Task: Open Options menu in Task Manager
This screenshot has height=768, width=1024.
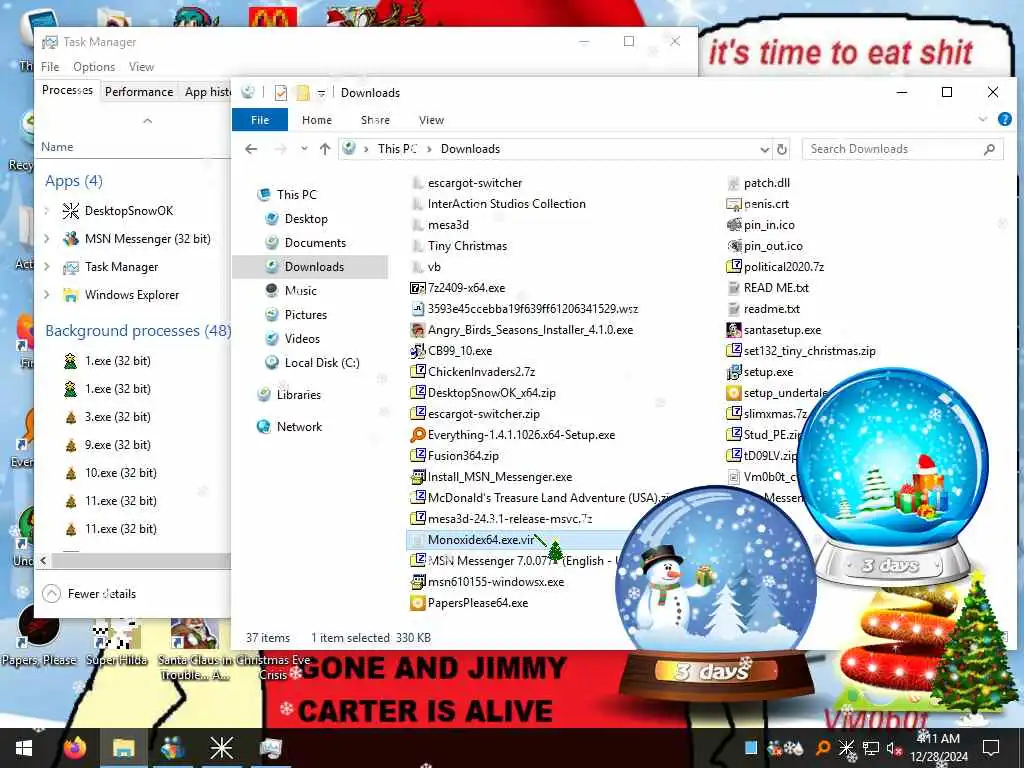Action: [94, 67]
